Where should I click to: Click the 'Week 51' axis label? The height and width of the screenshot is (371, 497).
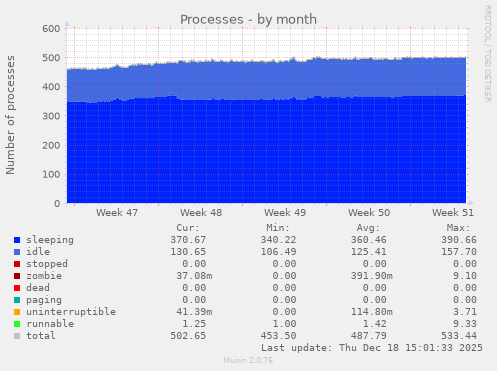click(x=453, y=213)
